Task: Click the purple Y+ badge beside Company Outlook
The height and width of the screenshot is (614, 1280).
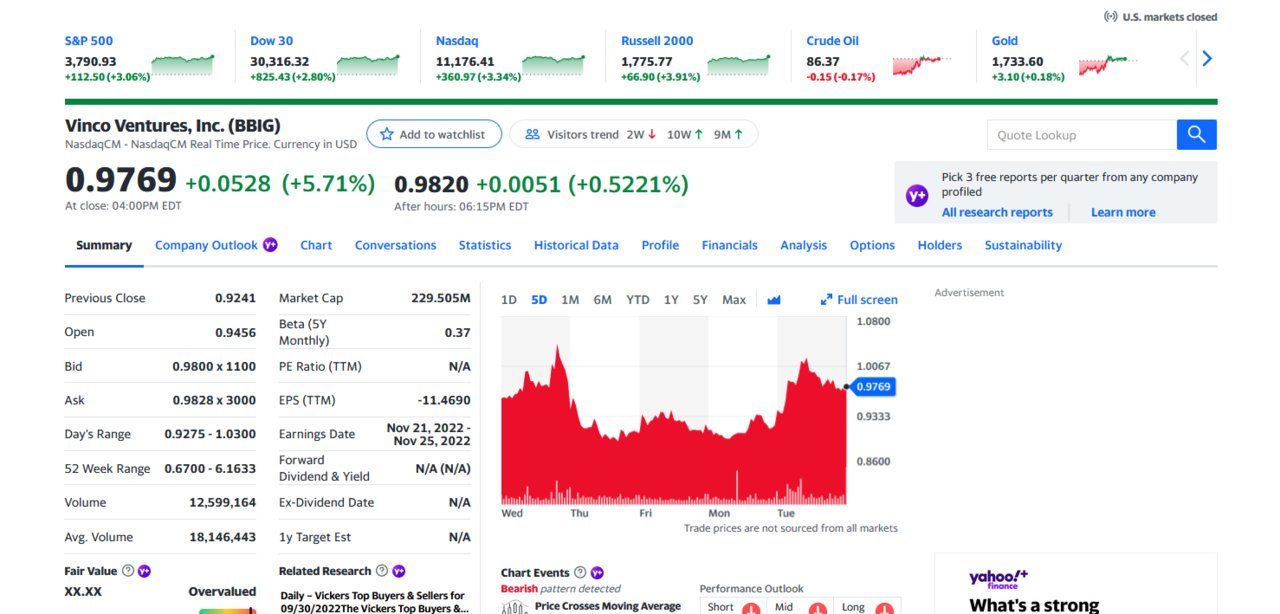Action: tap(270, 245)
